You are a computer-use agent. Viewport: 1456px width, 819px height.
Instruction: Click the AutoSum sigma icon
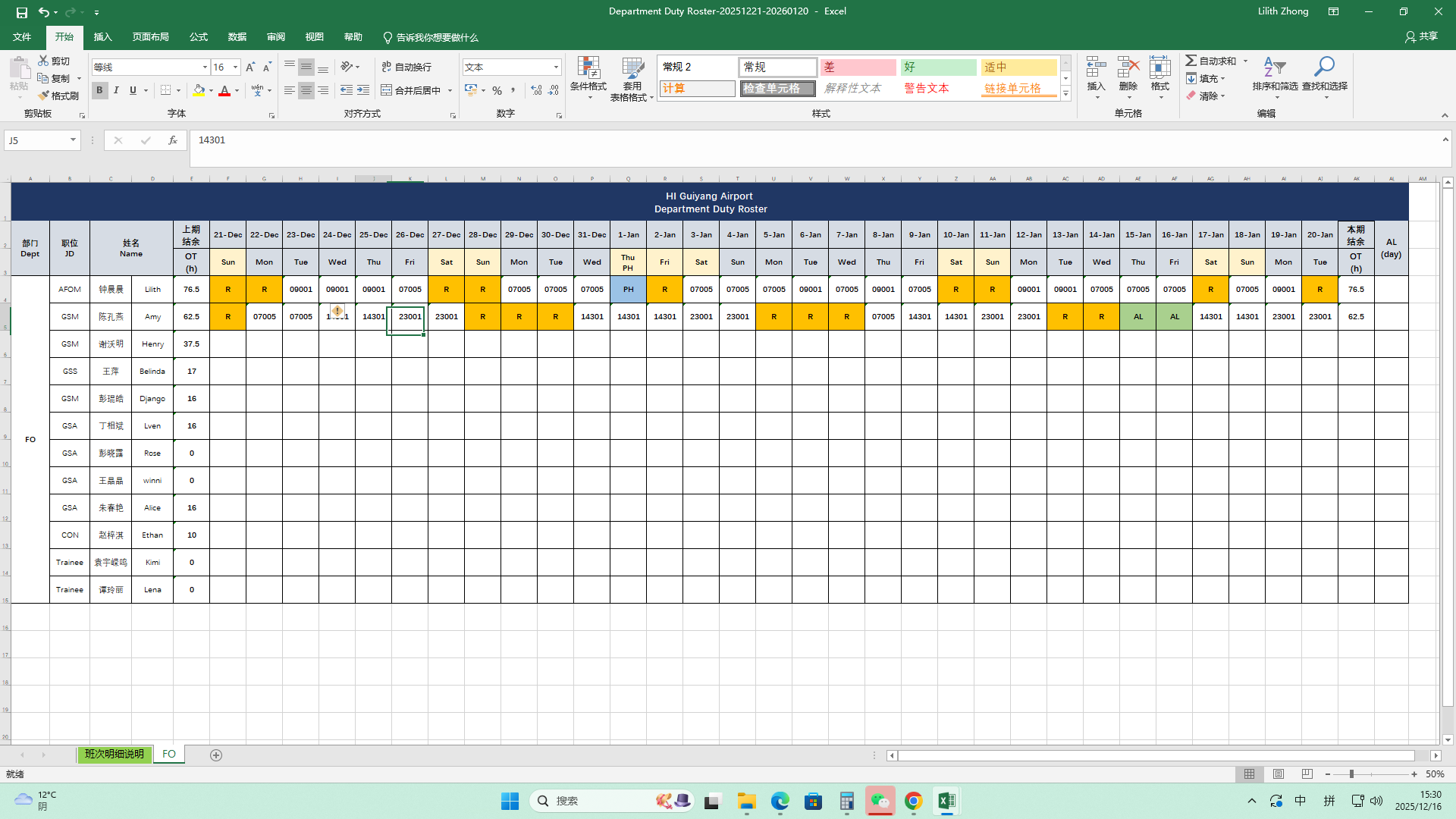point(1191,61)
